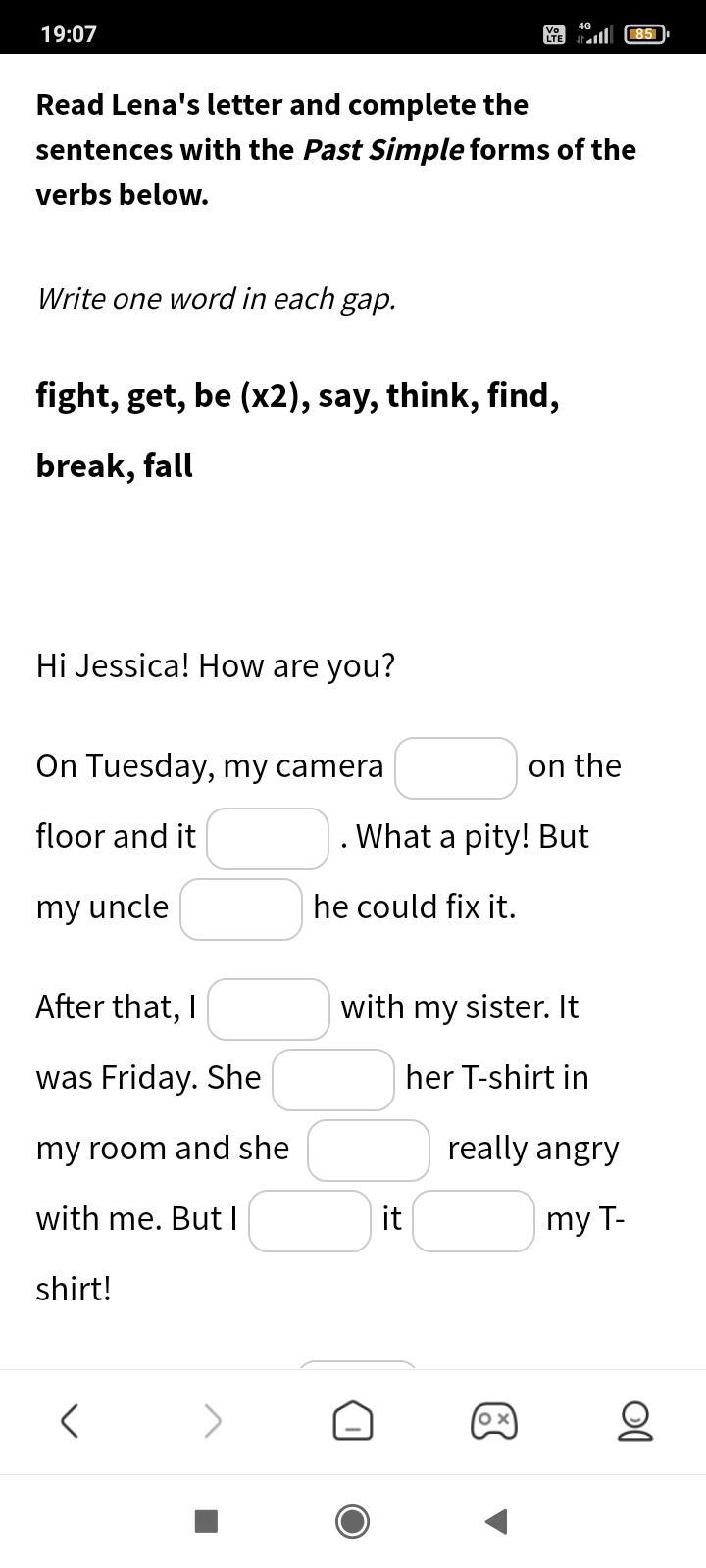The image size is (706, 1568).
Task: Focus the gap after "floor and it"
Action: 268,839
